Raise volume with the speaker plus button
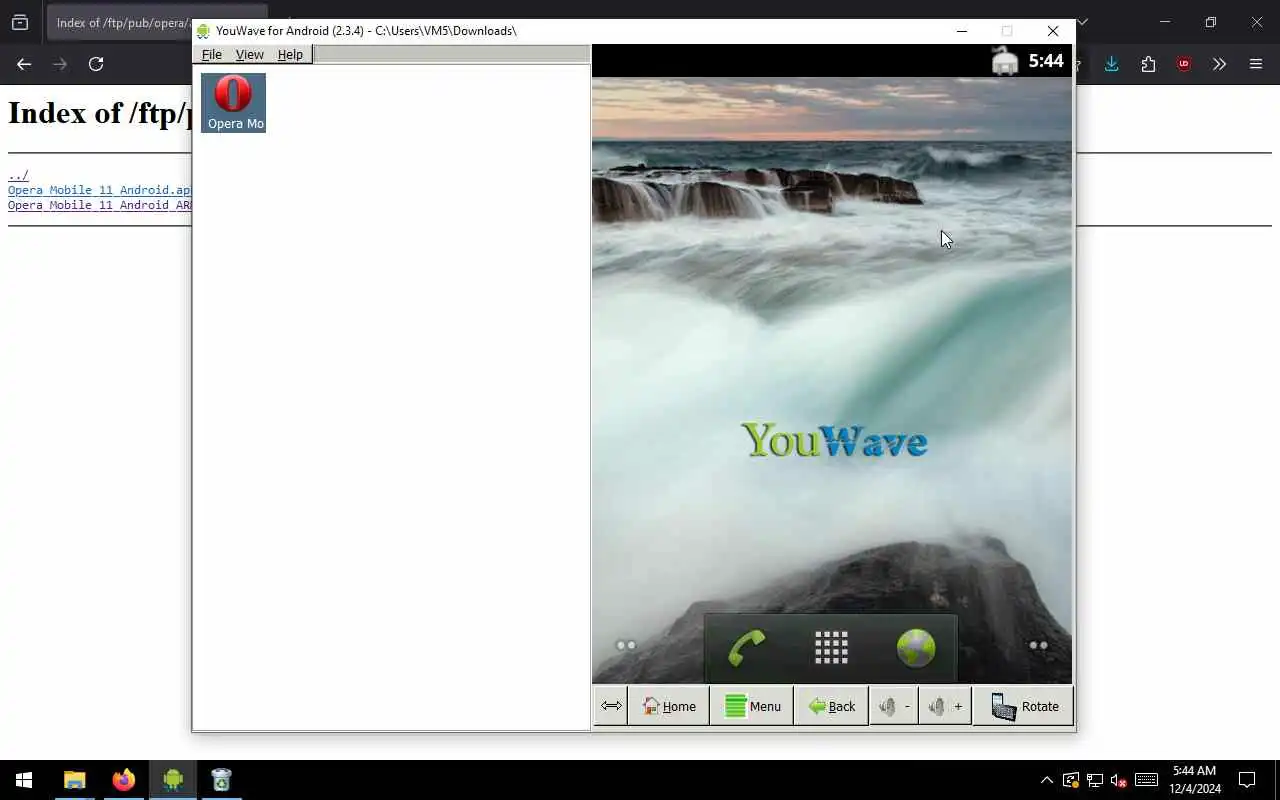The image size is (1280, 800). click(944, 706)
